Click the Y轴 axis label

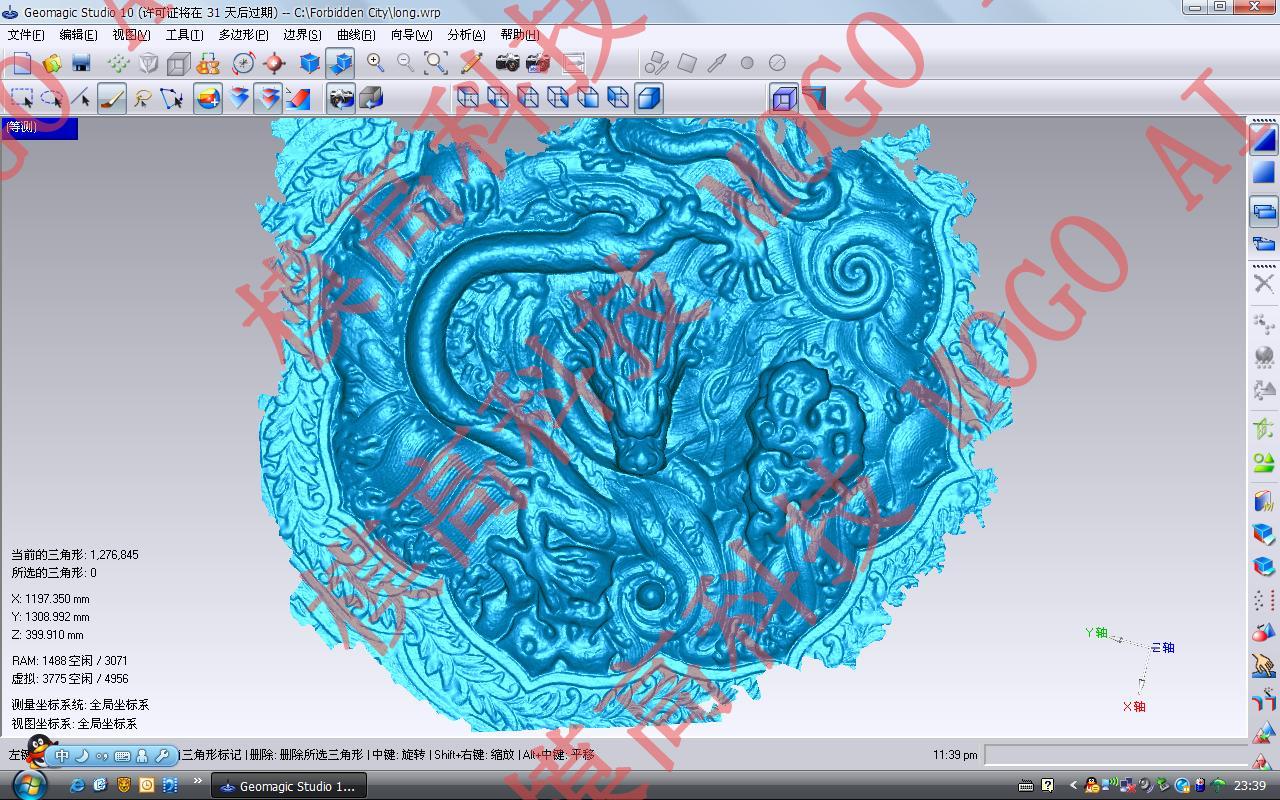click(x=1097, y=632)
